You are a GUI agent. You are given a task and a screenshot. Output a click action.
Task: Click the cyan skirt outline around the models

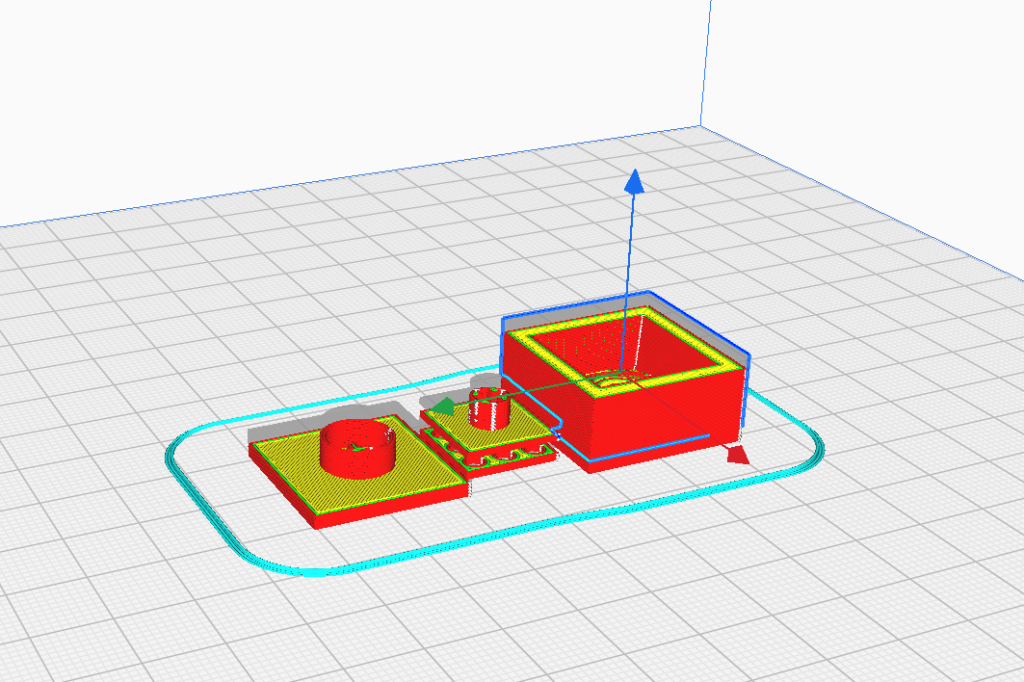(400, 560)
